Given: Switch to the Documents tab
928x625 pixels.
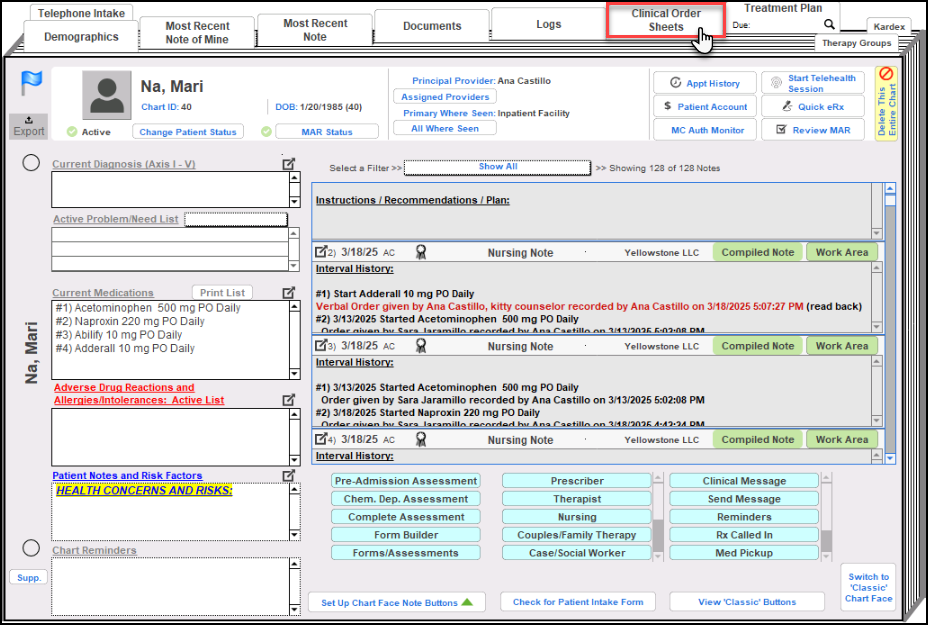Looking at the screenshot, I should pos(432,26).
